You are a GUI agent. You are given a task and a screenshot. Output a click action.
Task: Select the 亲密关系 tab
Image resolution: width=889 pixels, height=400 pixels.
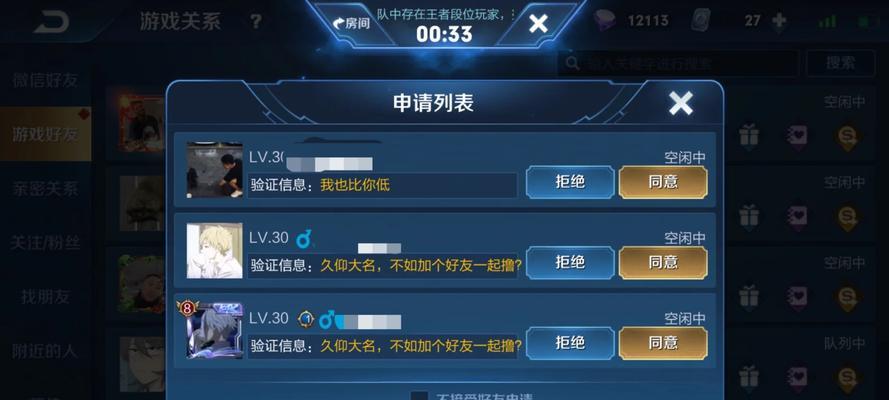tap(45, 189)
